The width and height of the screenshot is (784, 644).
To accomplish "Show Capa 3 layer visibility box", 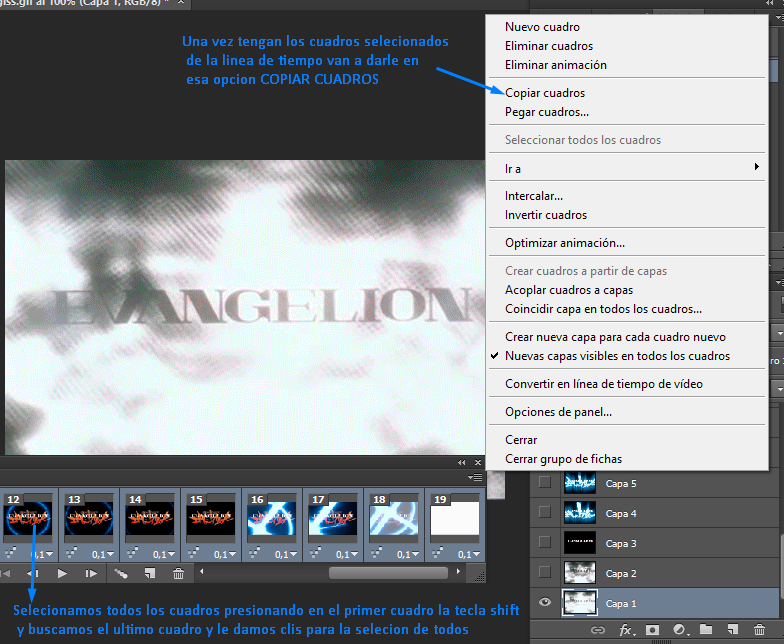I will pyautogui.click(x=545, y=542).
